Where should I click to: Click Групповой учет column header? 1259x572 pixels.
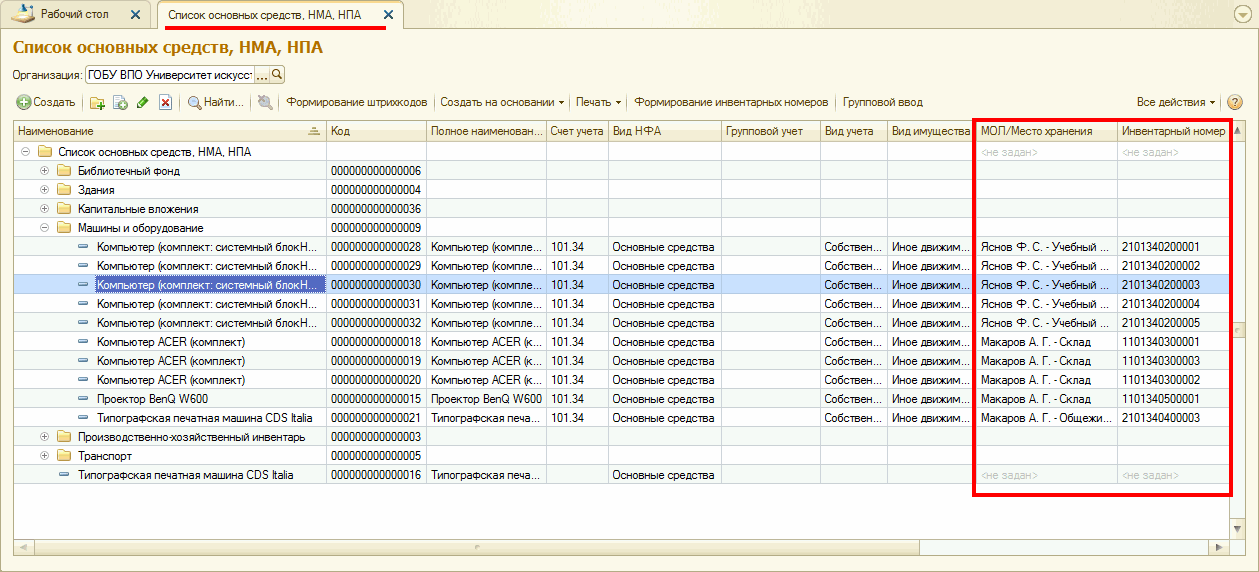coord(771,132)
